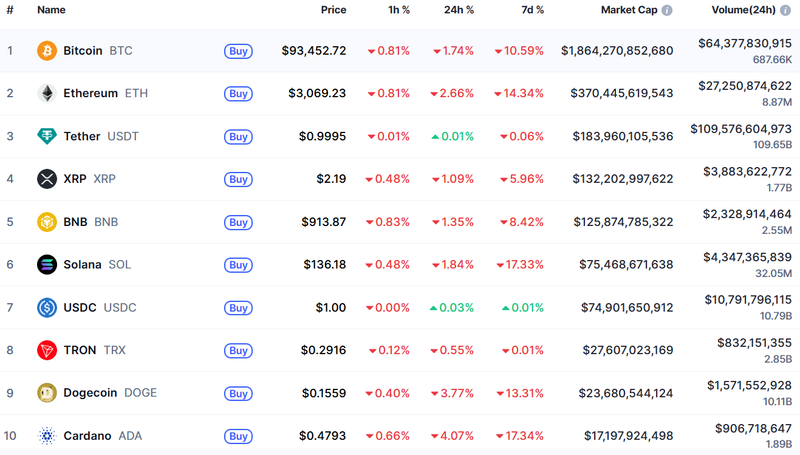Screen dimensions: 800x455
Task: Click the BNB logo icon
Action: coord(46,222)
